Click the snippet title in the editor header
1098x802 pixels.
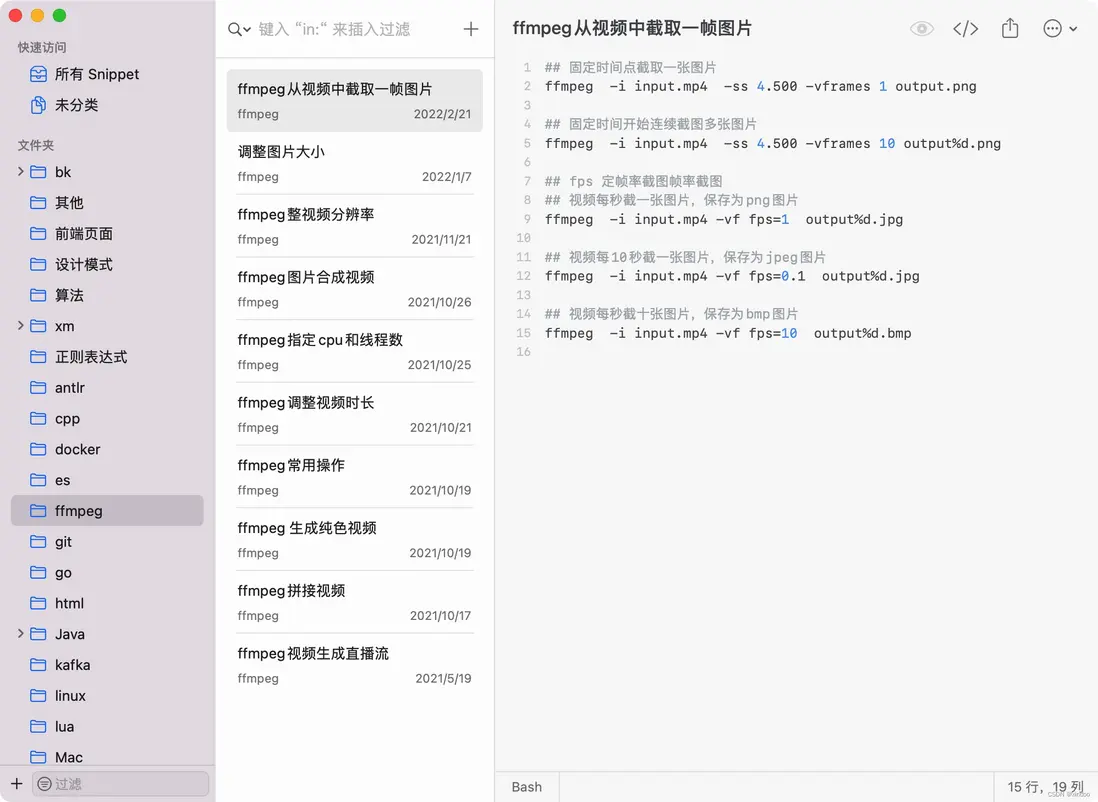[x=632, y=29]
